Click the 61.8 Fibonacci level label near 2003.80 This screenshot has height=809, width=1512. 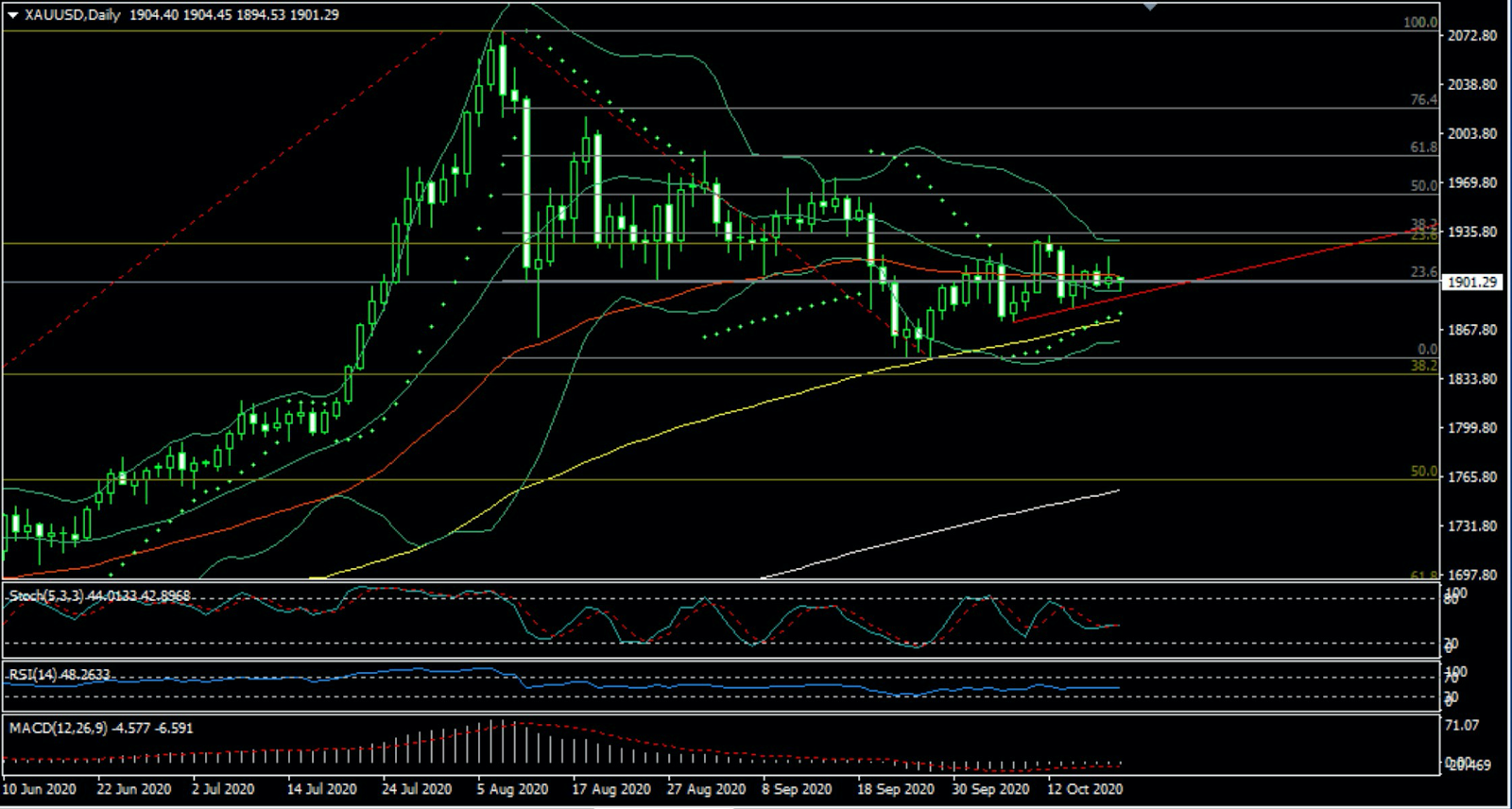[x=1424, y=147]
